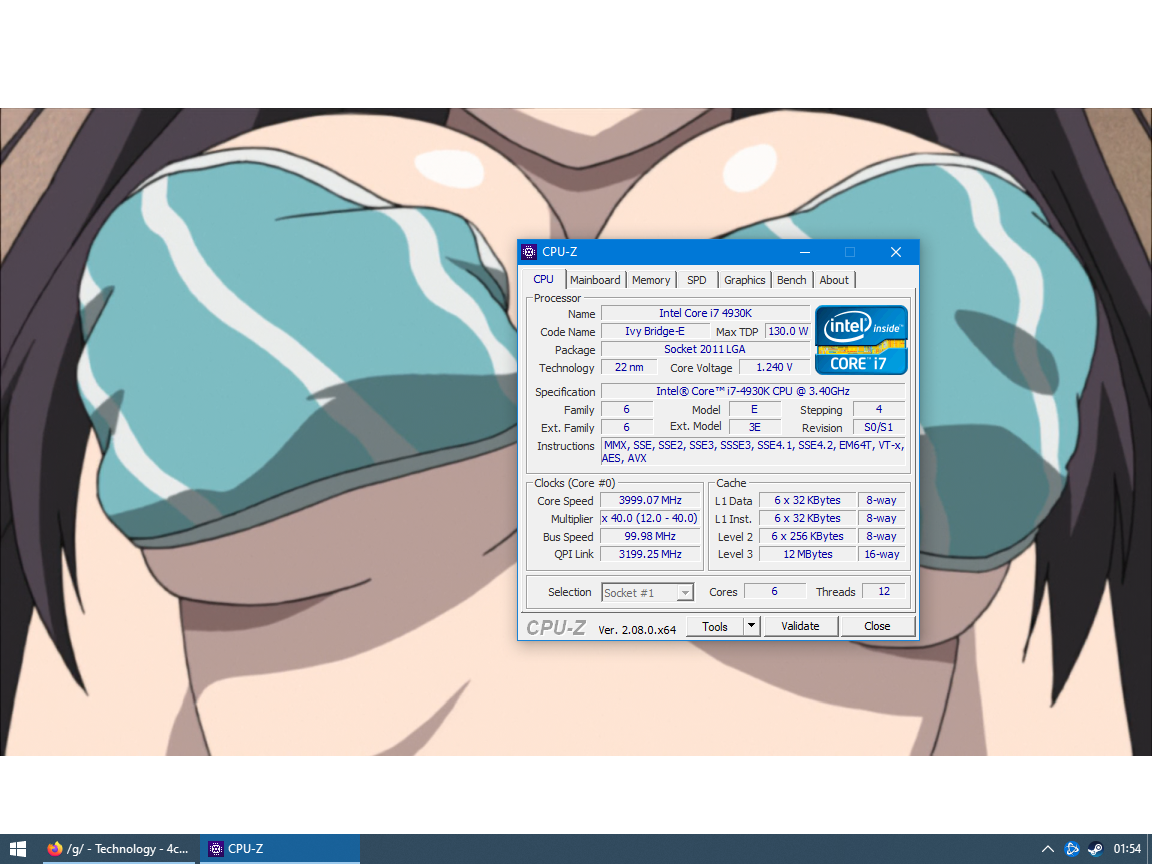
Task: Click the Model value E
Action: click(755, 409)
